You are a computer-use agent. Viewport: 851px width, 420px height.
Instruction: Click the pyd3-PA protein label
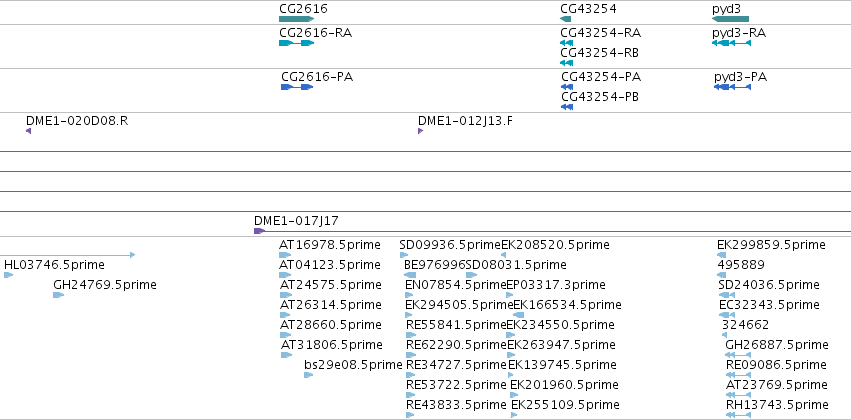pos(740,77)
